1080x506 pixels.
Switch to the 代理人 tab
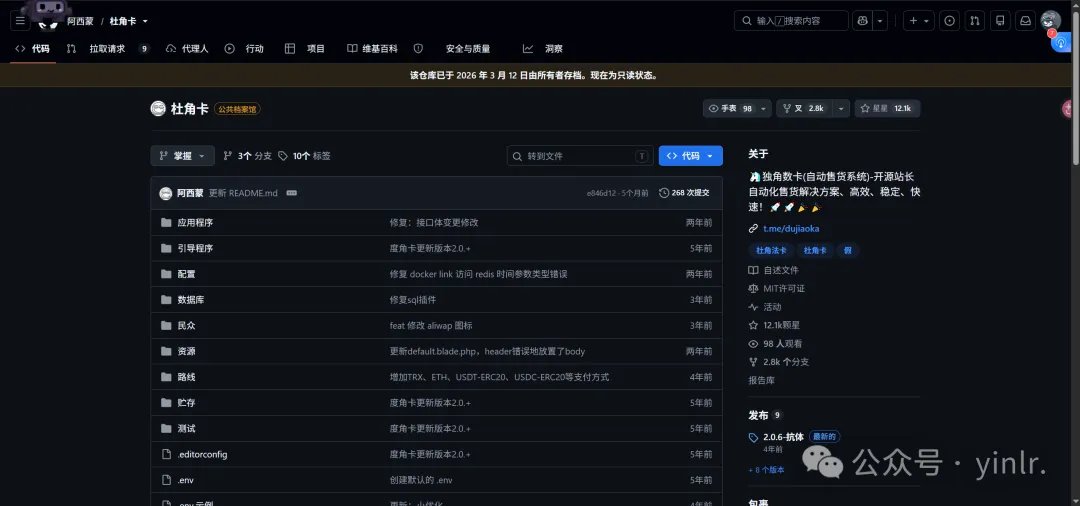point(187,49)
